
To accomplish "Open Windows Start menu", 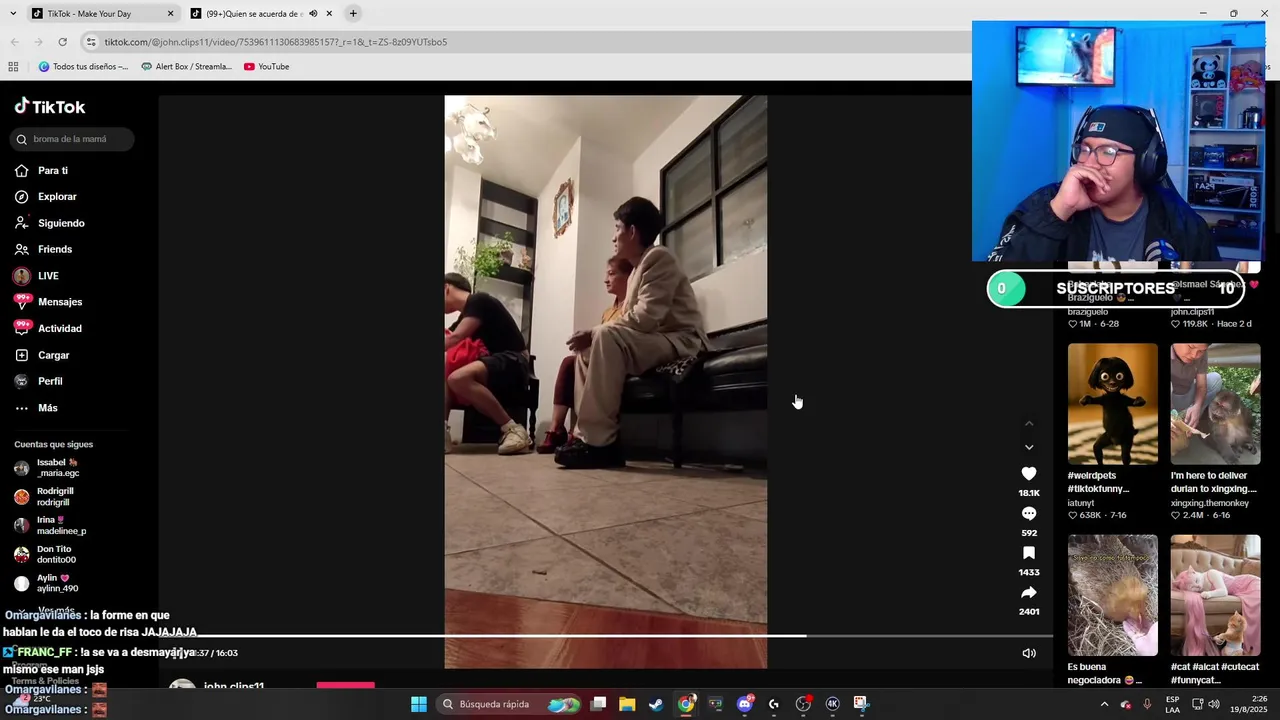I will pos(419,704).
